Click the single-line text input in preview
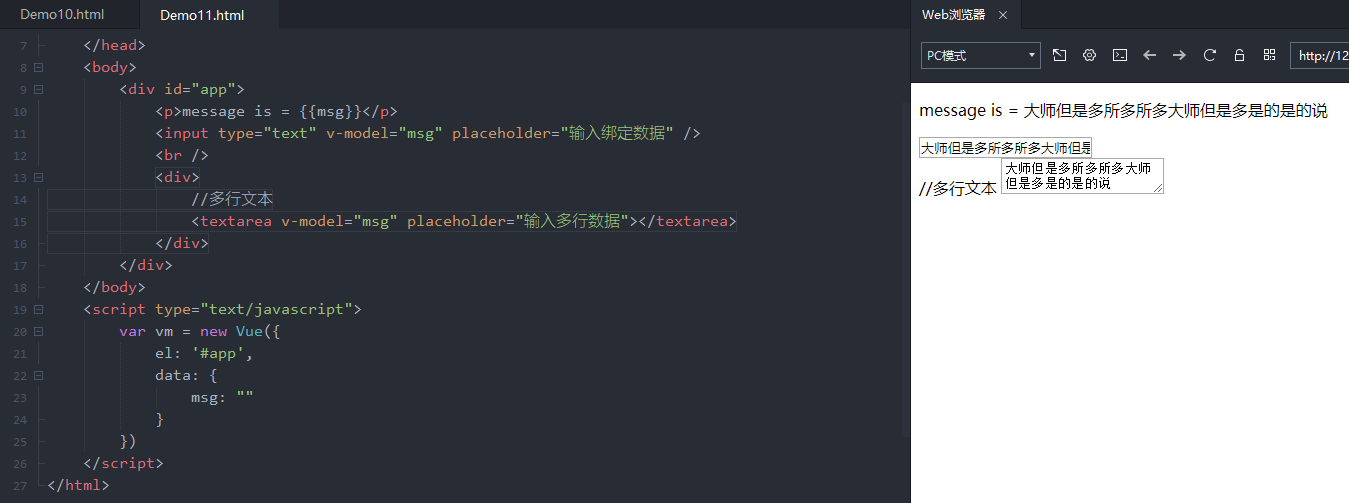The image size is (1349, 503). tap(1006, 148)
